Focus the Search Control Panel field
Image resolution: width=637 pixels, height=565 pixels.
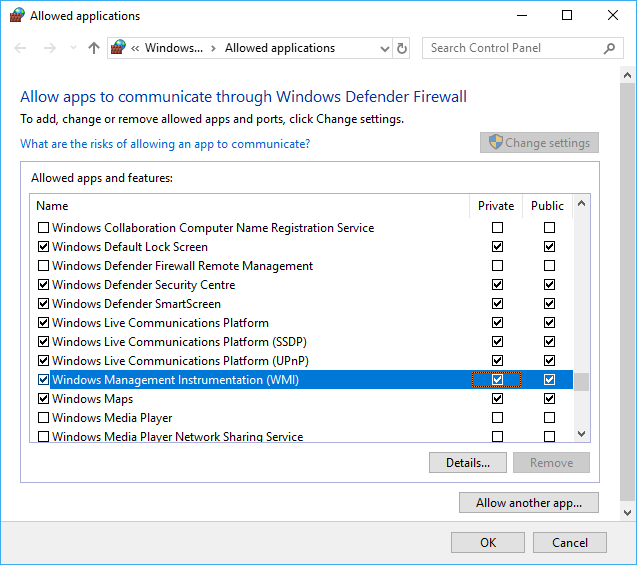[522, 48]
